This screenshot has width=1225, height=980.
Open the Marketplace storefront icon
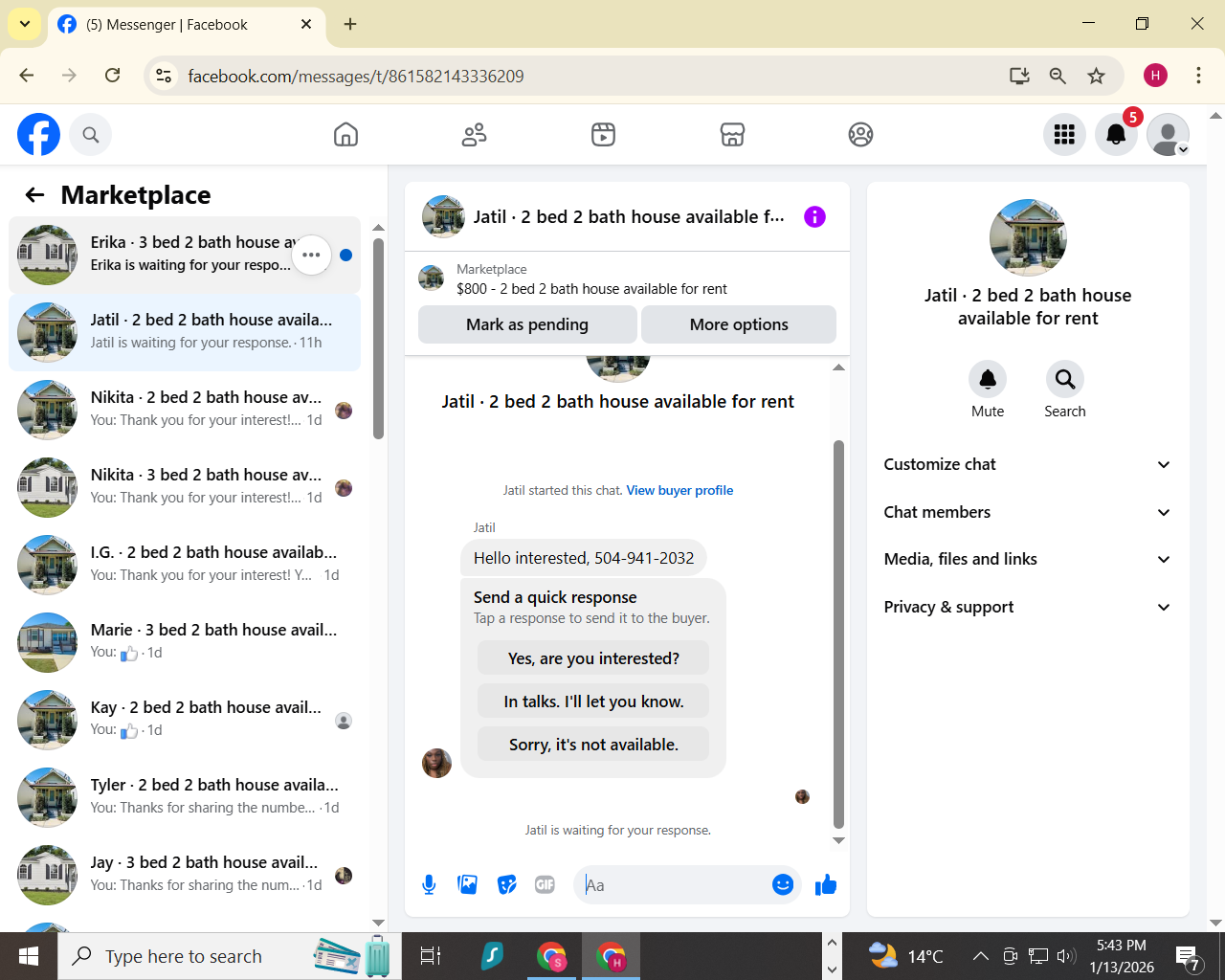(732, 135)
